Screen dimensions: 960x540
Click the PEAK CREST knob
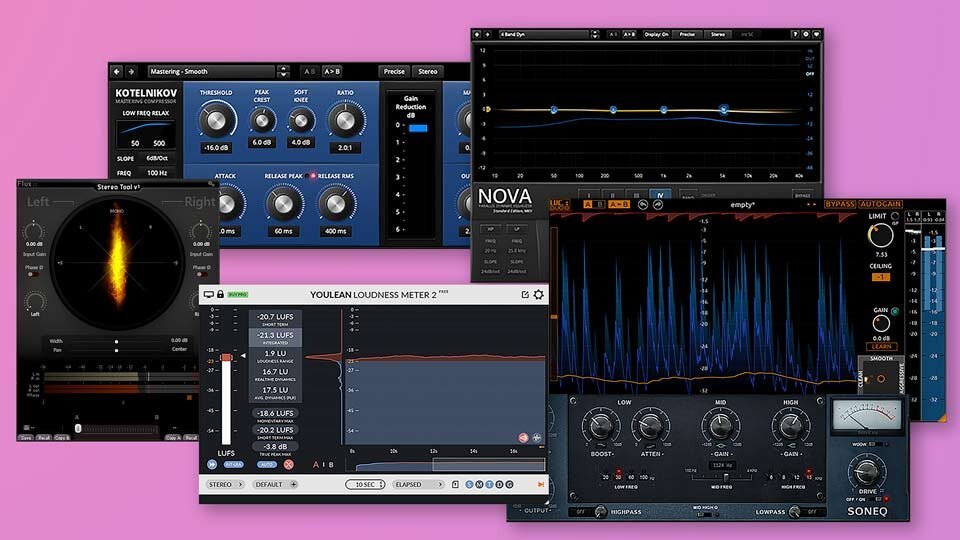(x=262, y=121)
